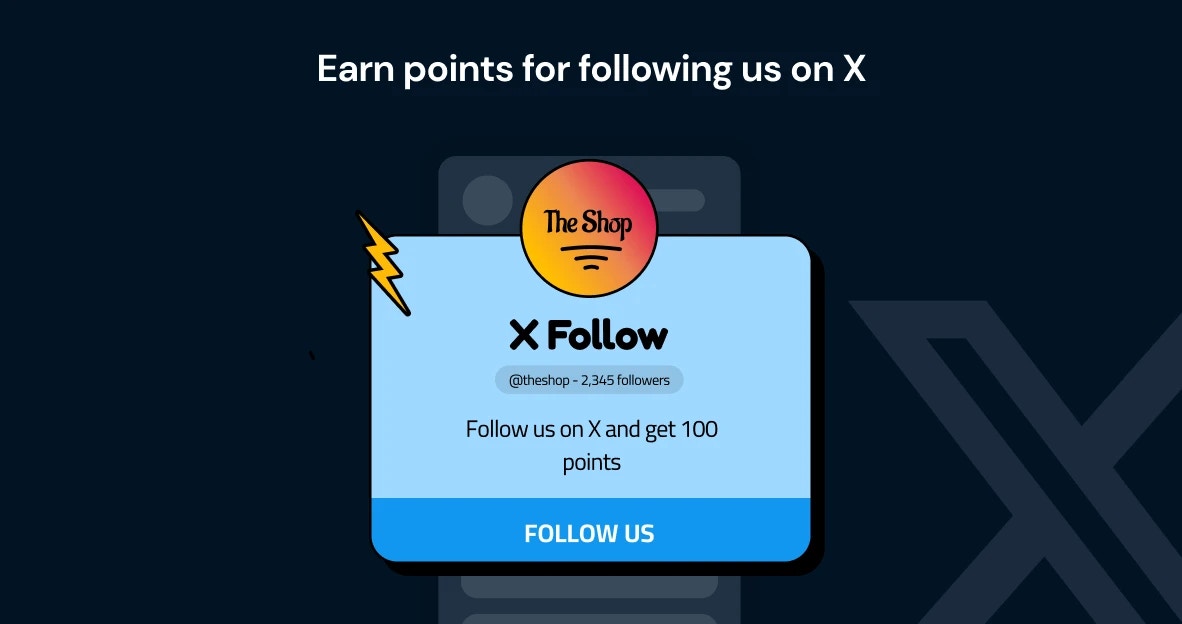This screenshot has height=624, width=1182.
Task: Click gray placeholder bar directly beneath card
Action: tap(589, 586)
